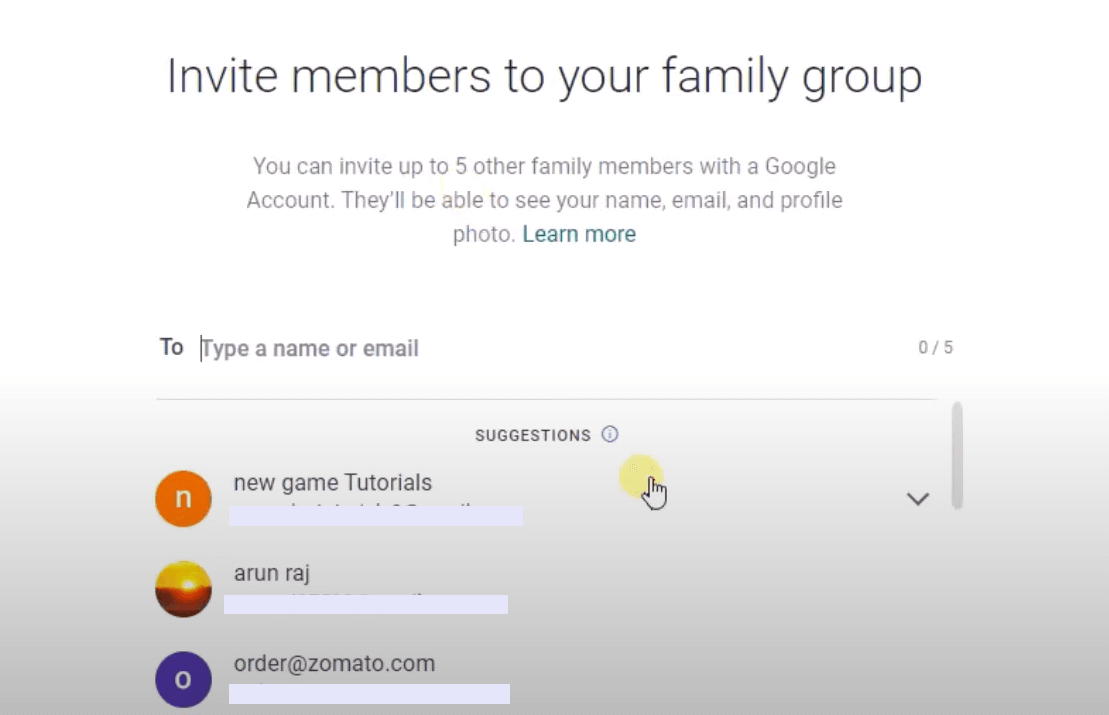Click the info icon beside SUGGESTIONS
The image size is (1109, 715).
[610, 435]
